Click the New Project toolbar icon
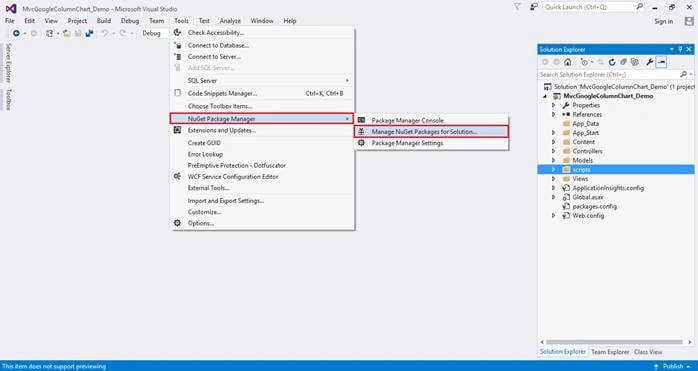 49,33
